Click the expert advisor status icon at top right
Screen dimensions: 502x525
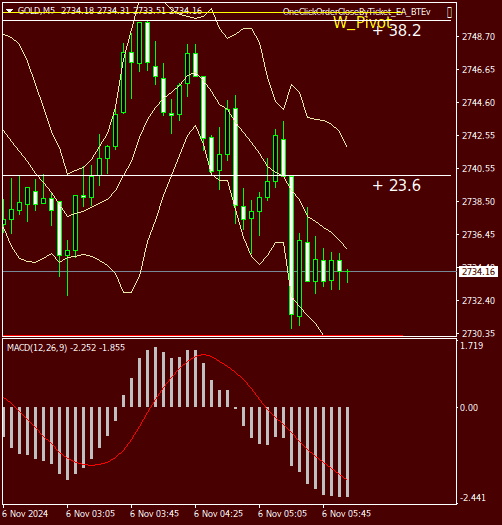coord(449,12)
